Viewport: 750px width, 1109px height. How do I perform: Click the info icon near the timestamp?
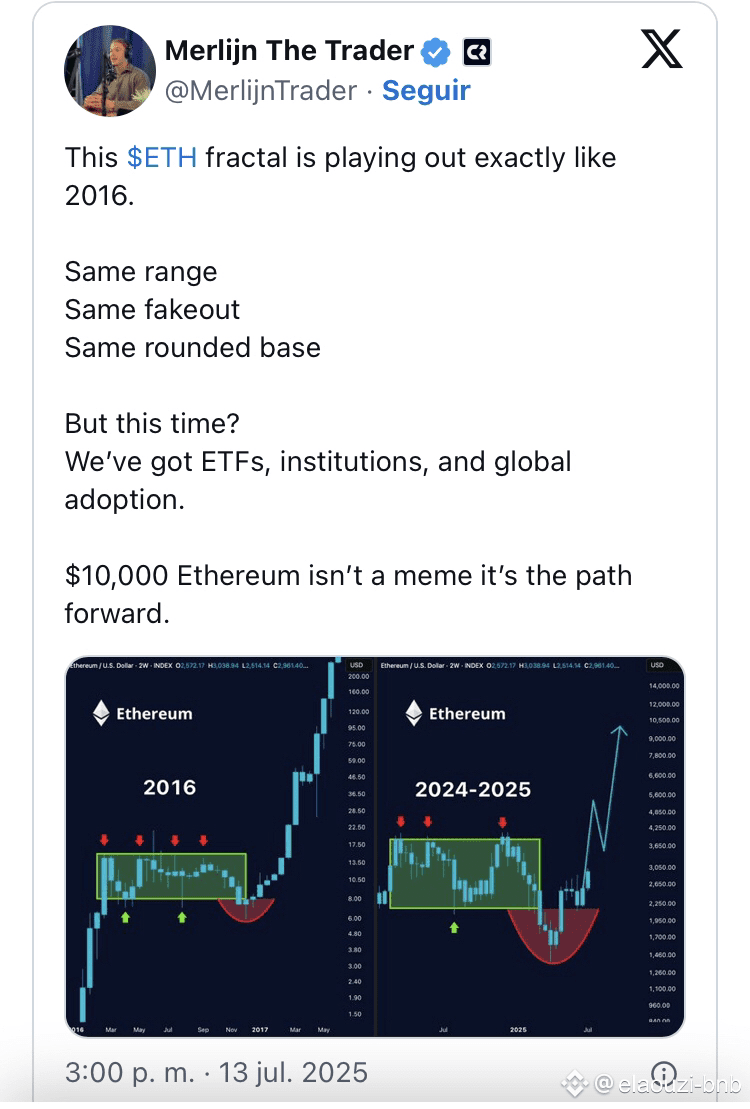(x=664, y=1073)
